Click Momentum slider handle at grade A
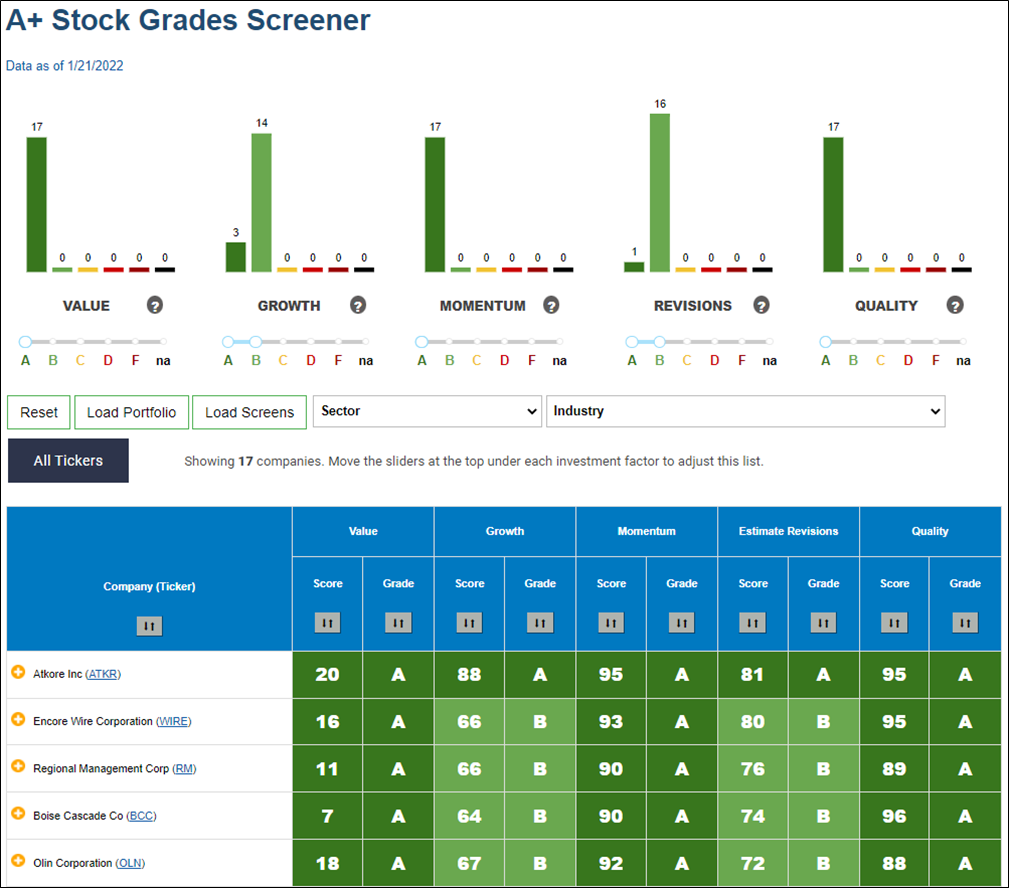 [x=421, y=342]
